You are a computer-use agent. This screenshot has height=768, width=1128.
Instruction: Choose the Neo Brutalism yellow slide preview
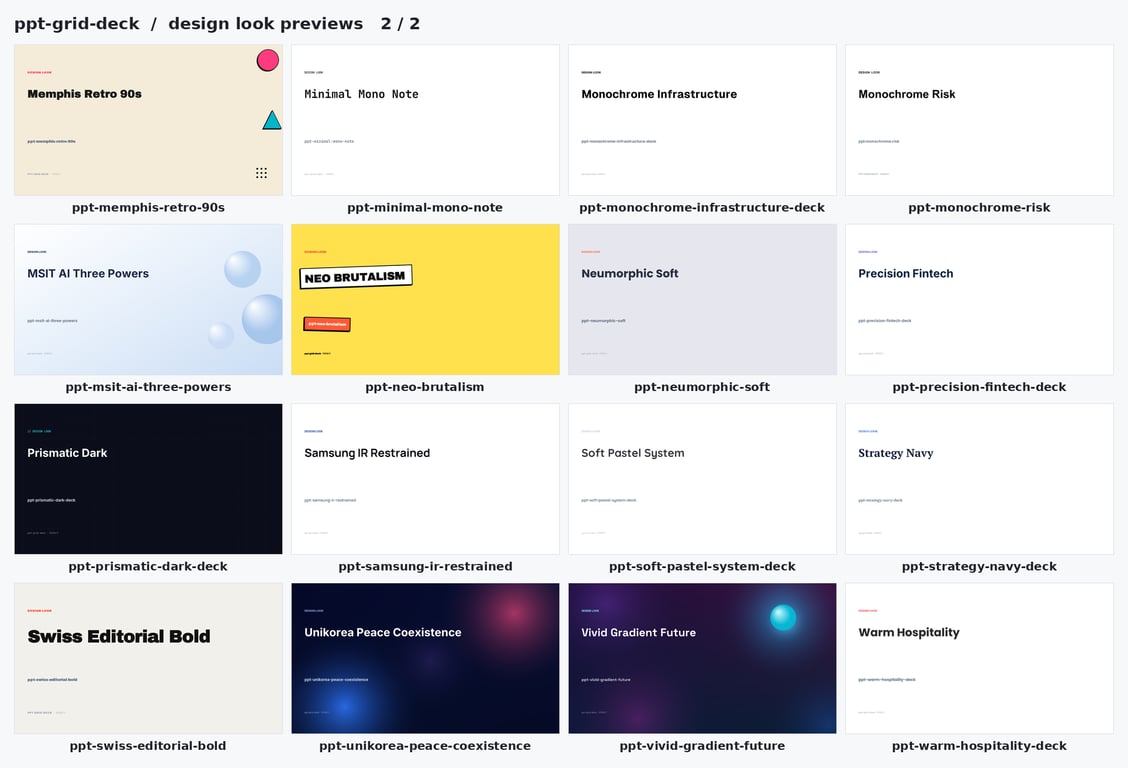425,299
